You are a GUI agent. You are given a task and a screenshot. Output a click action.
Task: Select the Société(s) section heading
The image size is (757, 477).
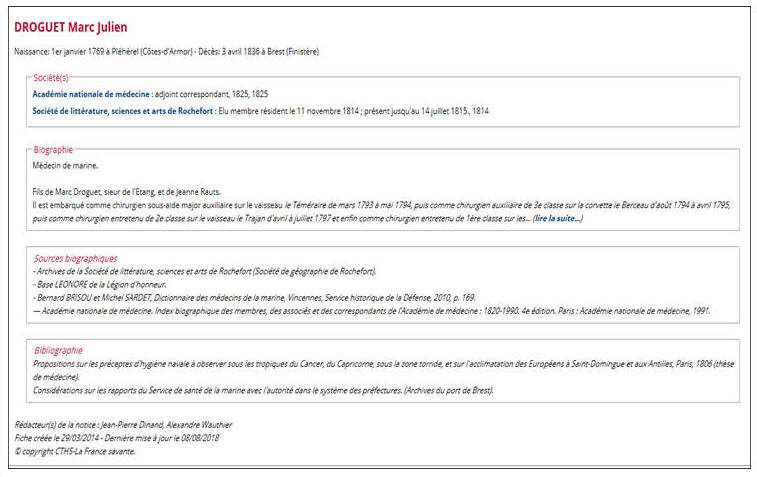point(52,77)
